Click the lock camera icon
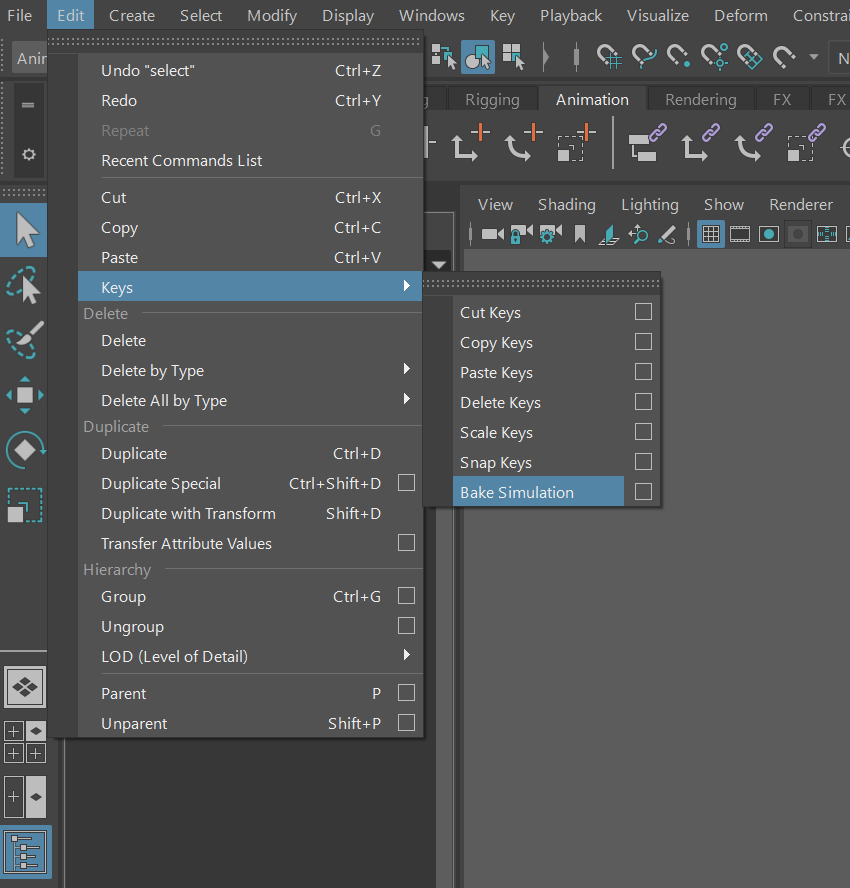The image size is (850, 888). tap(522, 234)
